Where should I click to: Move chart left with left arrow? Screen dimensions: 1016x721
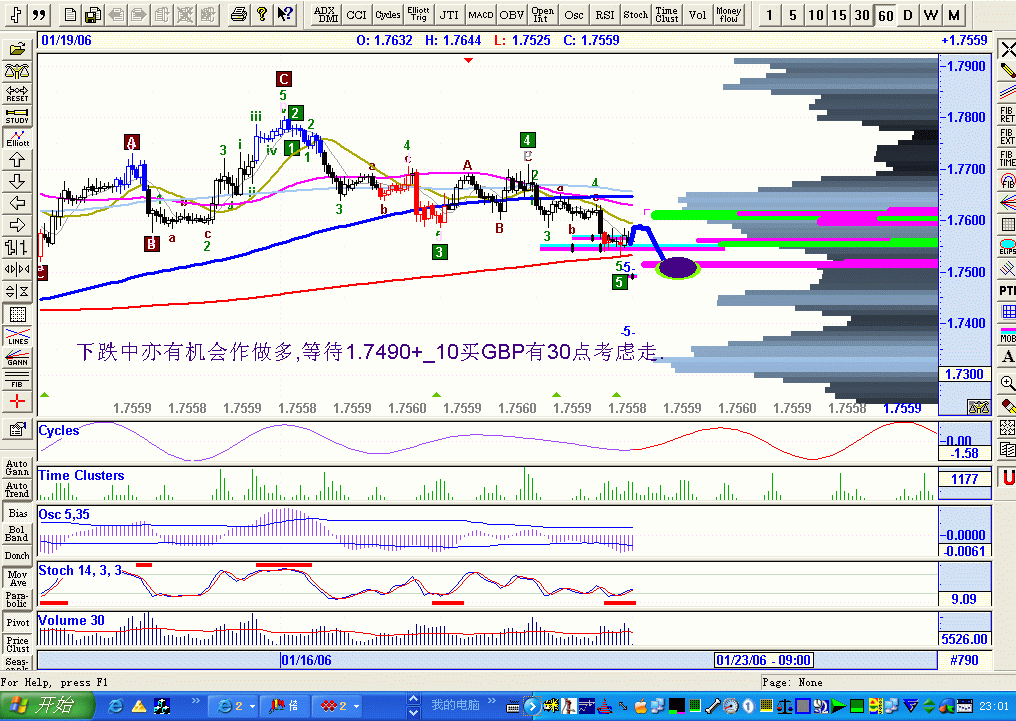click(x=17, y=203)
